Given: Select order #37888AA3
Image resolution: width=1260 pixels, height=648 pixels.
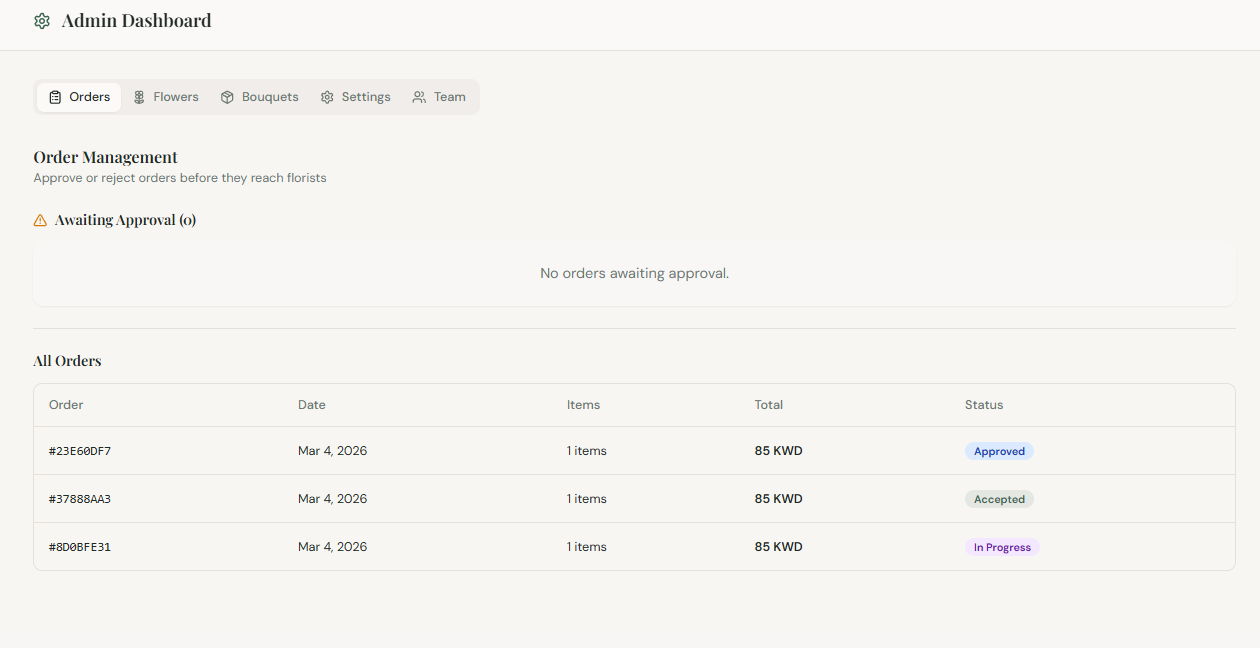Looking at the screenshot, I should click(x=80, y=499).
